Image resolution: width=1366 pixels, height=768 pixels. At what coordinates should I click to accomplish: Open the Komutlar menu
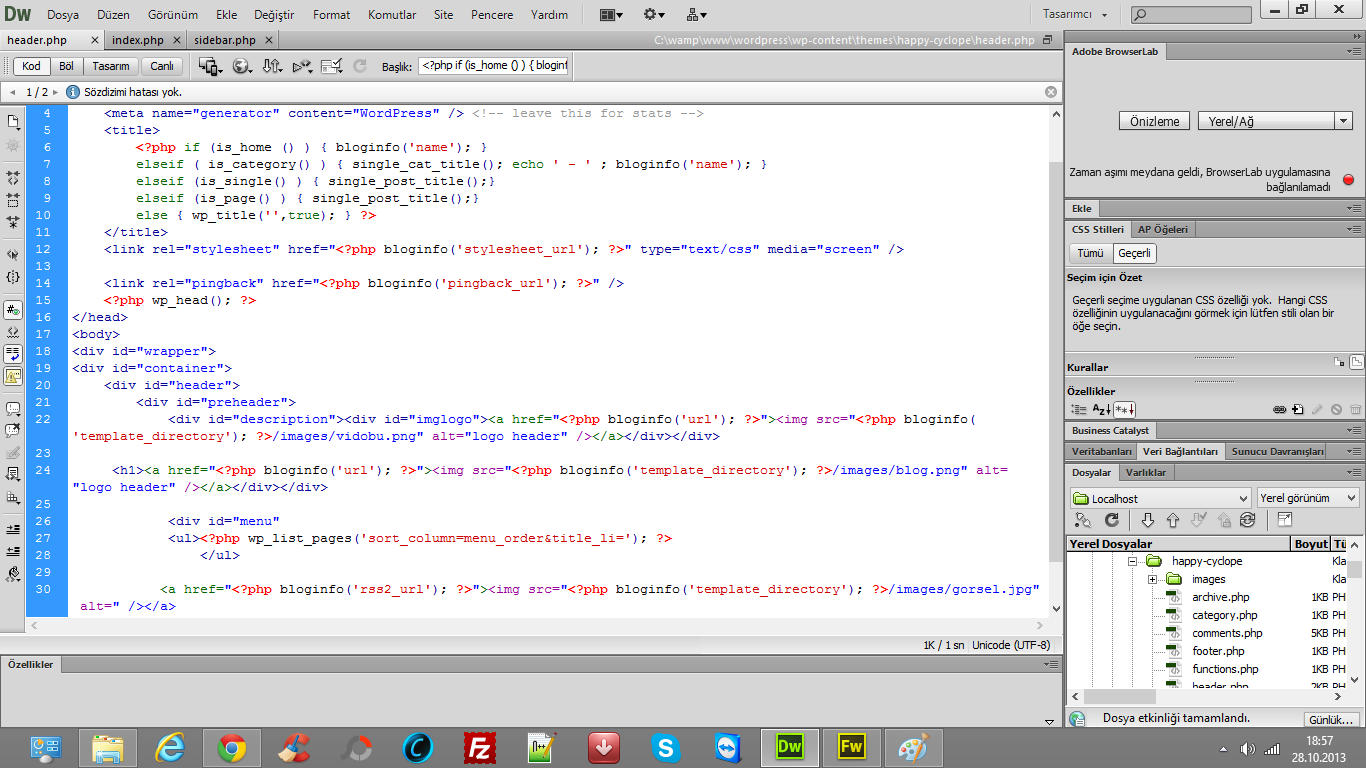click(392, 15)
